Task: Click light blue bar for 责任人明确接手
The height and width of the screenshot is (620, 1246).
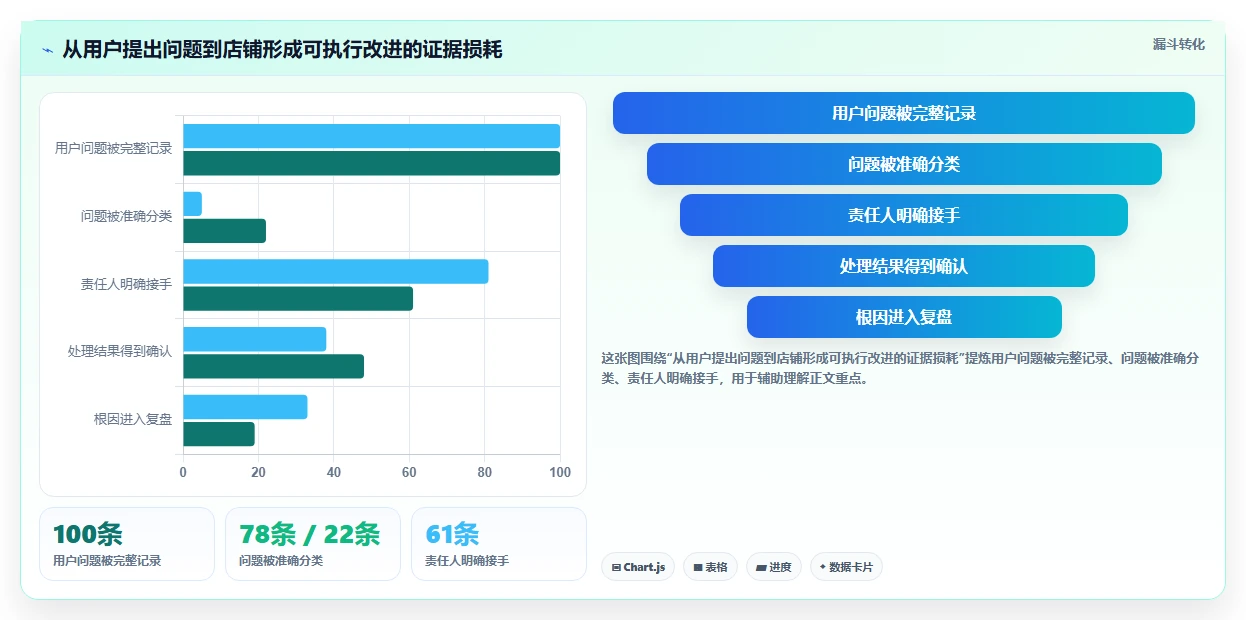Action: pyautogui.click(x=335, y=271)
